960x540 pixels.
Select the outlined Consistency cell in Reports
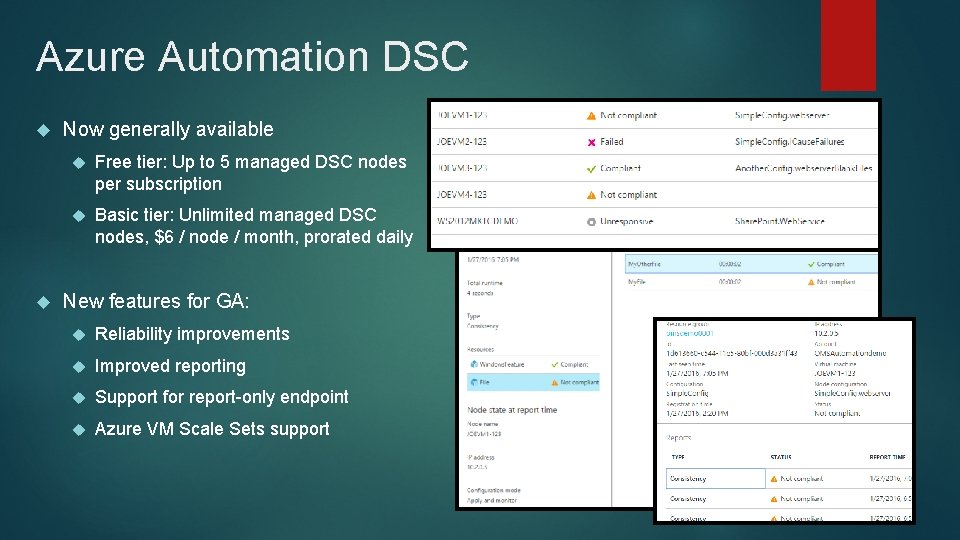tap(716, 478)
